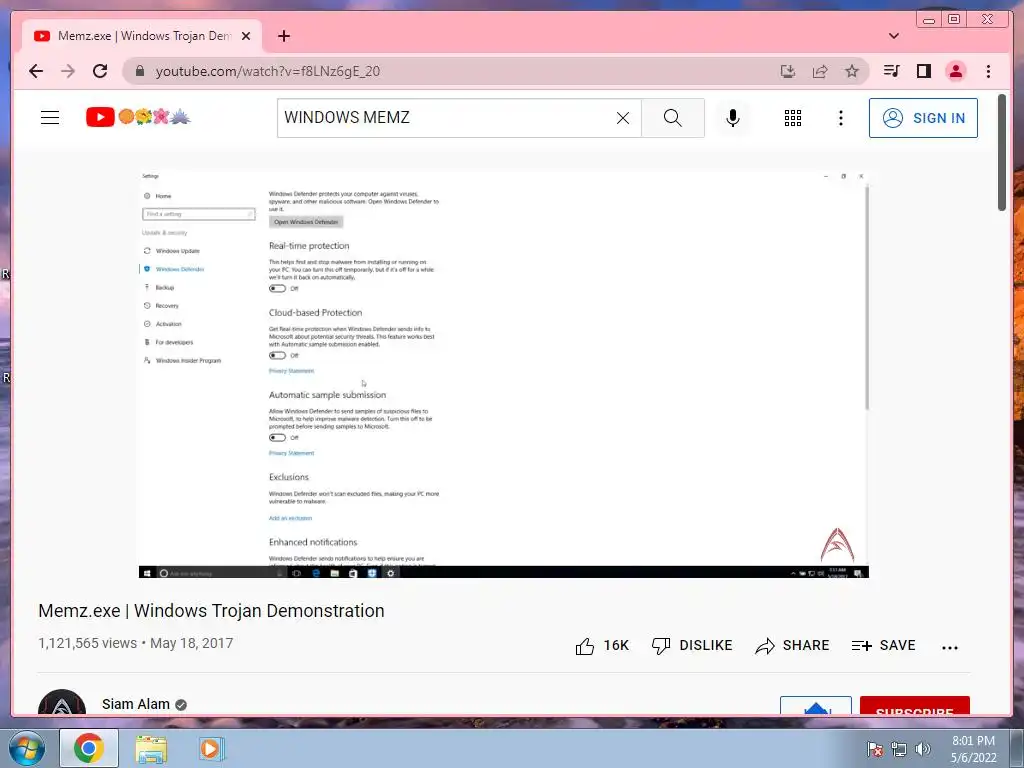Click on the video player
1024x768 pixels.
pyautogui.click(x=504, y=374)
